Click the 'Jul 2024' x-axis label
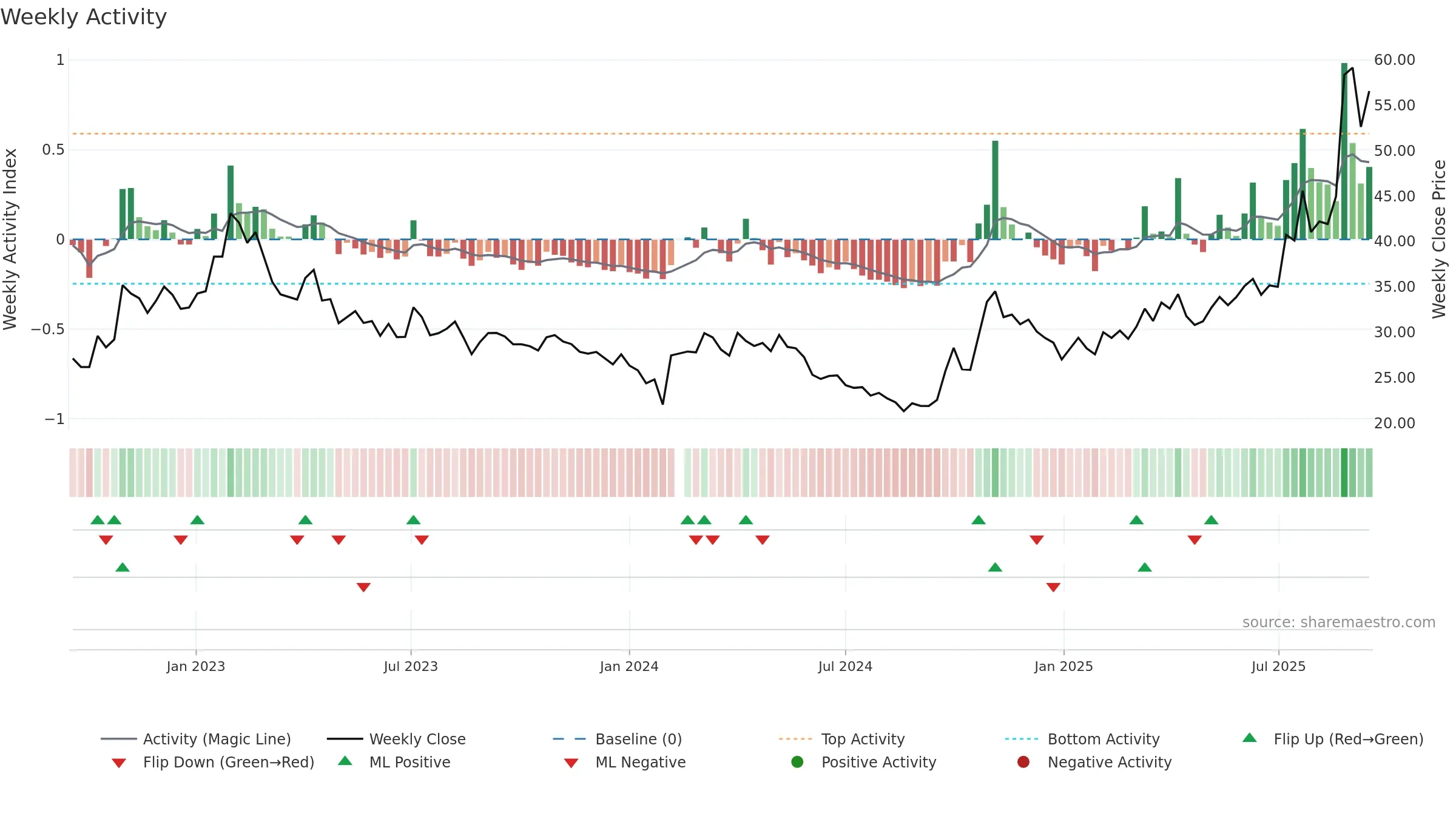 tap(845, 666)
